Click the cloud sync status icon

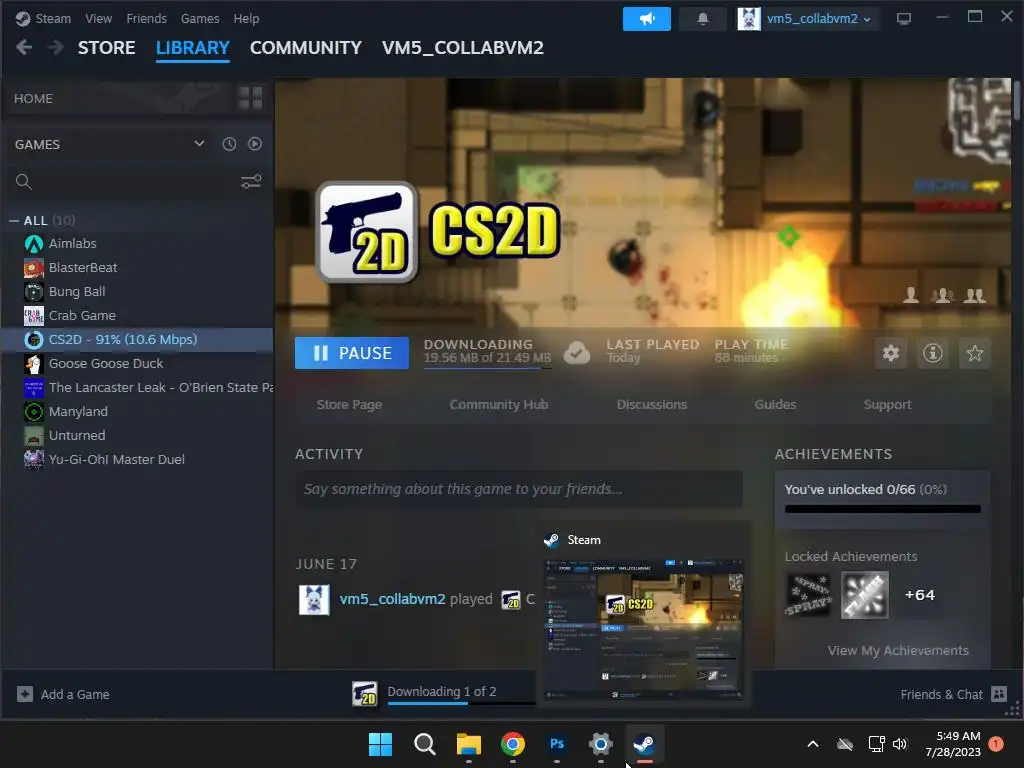tap(577, 353)
